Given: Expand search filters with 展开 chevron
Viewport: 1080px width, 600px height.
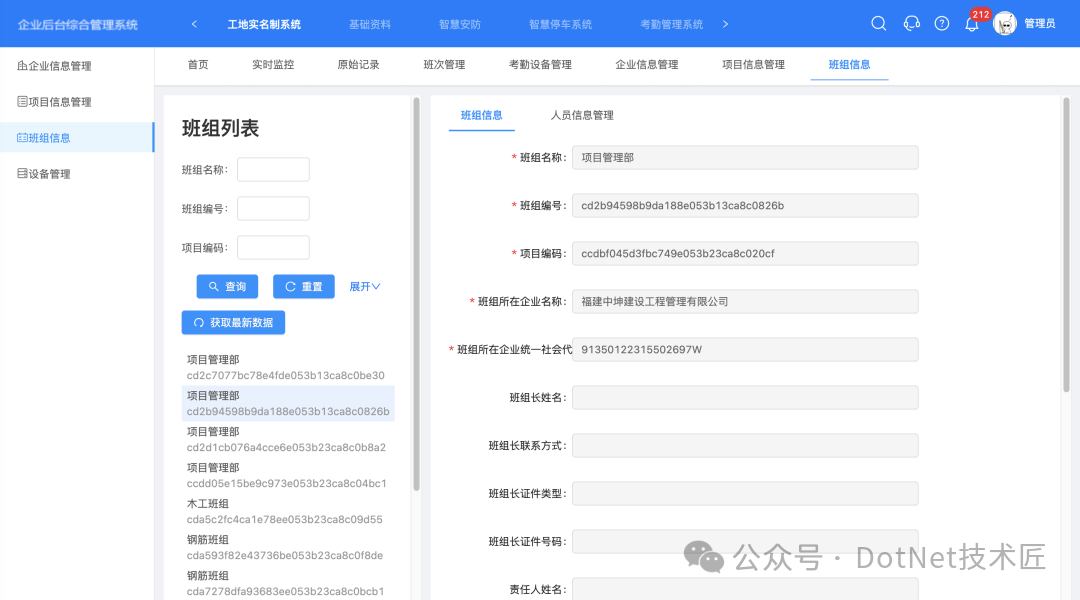Looking at the screenshot, I should [x=364, y=287].
